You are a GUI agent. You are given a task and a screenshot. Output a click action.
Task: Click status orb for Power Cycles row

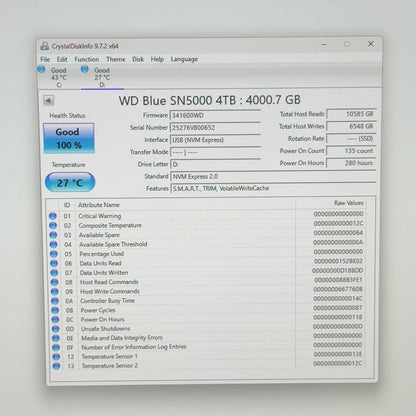tap(55, 310)
